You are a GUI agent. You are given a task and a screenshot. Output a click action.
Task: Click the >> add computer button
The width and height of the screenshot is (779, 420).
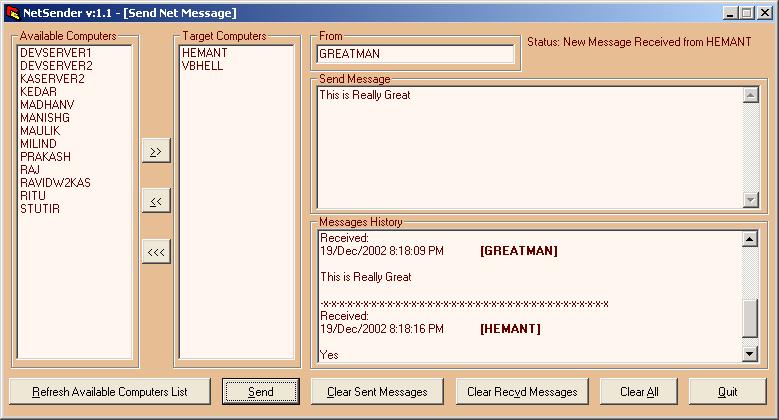(x=155, y=151)
